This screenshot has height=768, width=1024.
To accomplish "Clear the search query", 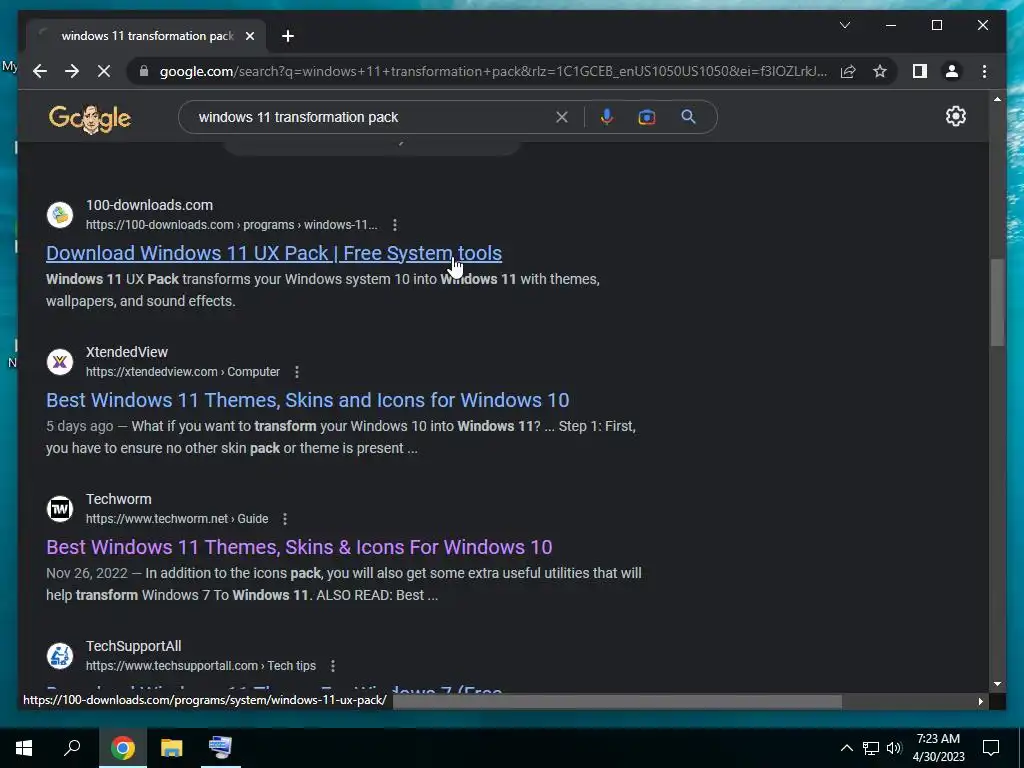I will pyautogui.click(x=562, y=117).
